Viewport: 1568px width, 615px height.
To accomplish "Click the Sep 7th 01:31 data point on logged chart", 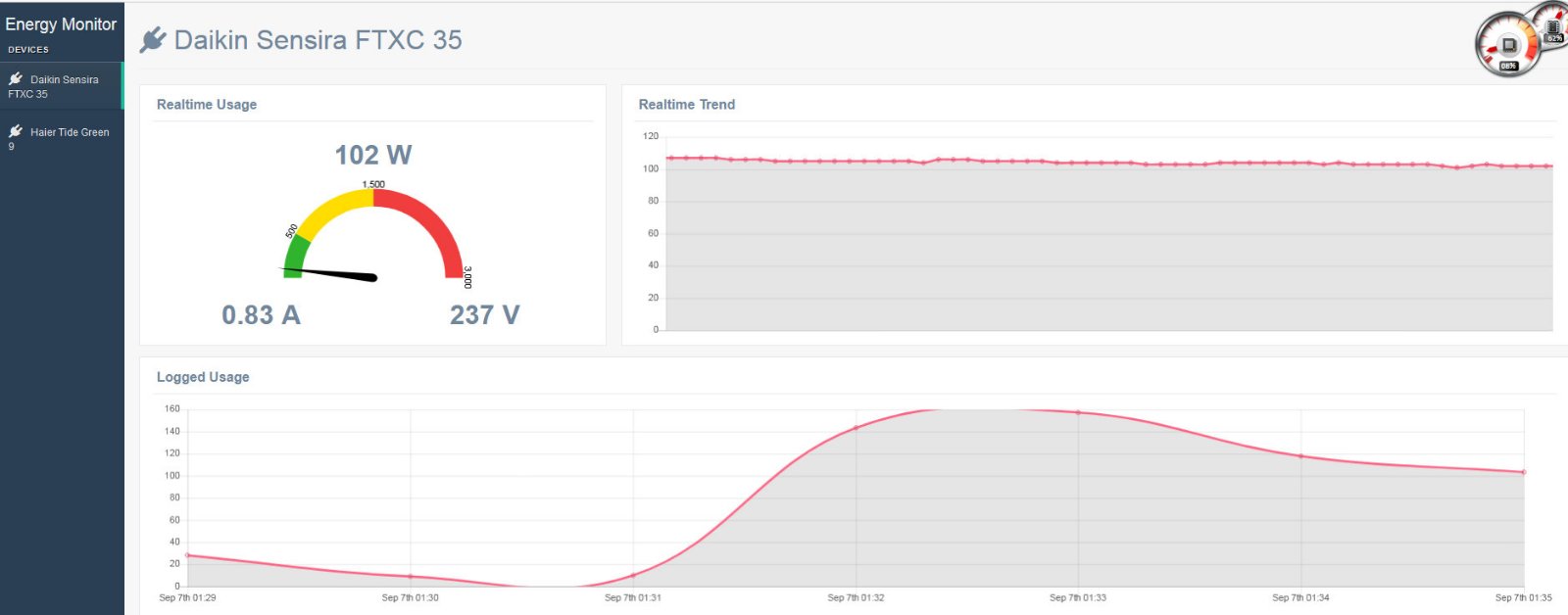I will click(633, 575).
